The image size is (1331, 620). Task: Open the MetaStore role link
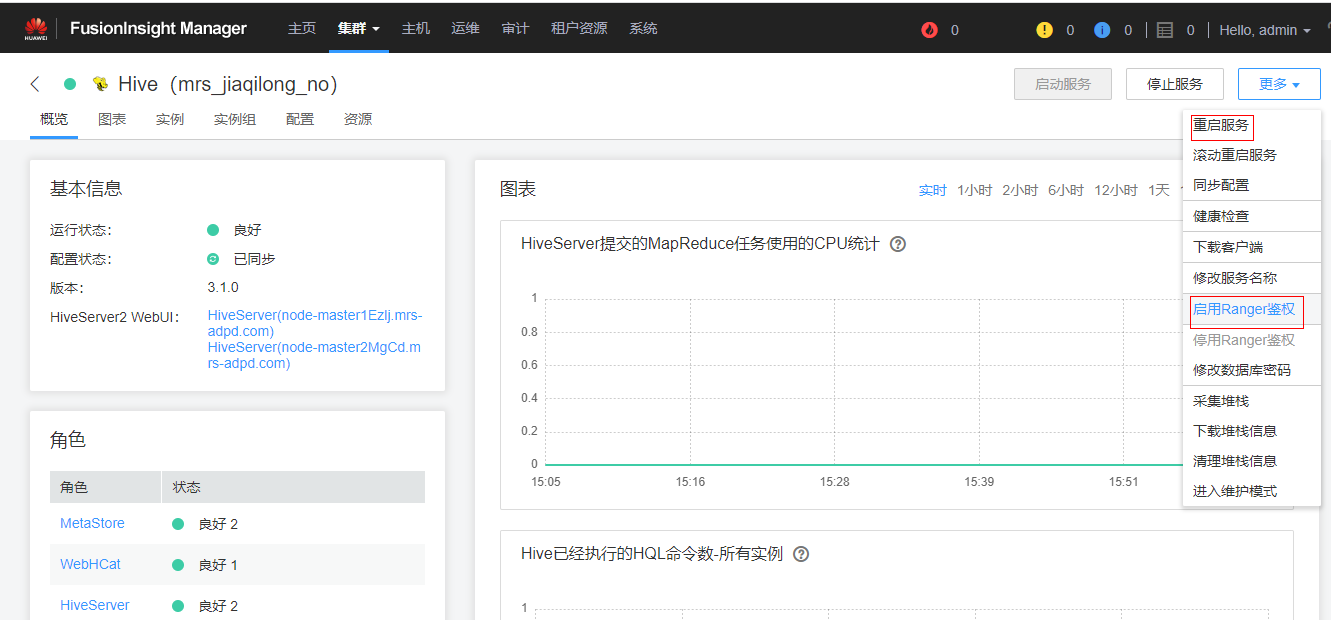pyautogui.click(x=92, y=523)
